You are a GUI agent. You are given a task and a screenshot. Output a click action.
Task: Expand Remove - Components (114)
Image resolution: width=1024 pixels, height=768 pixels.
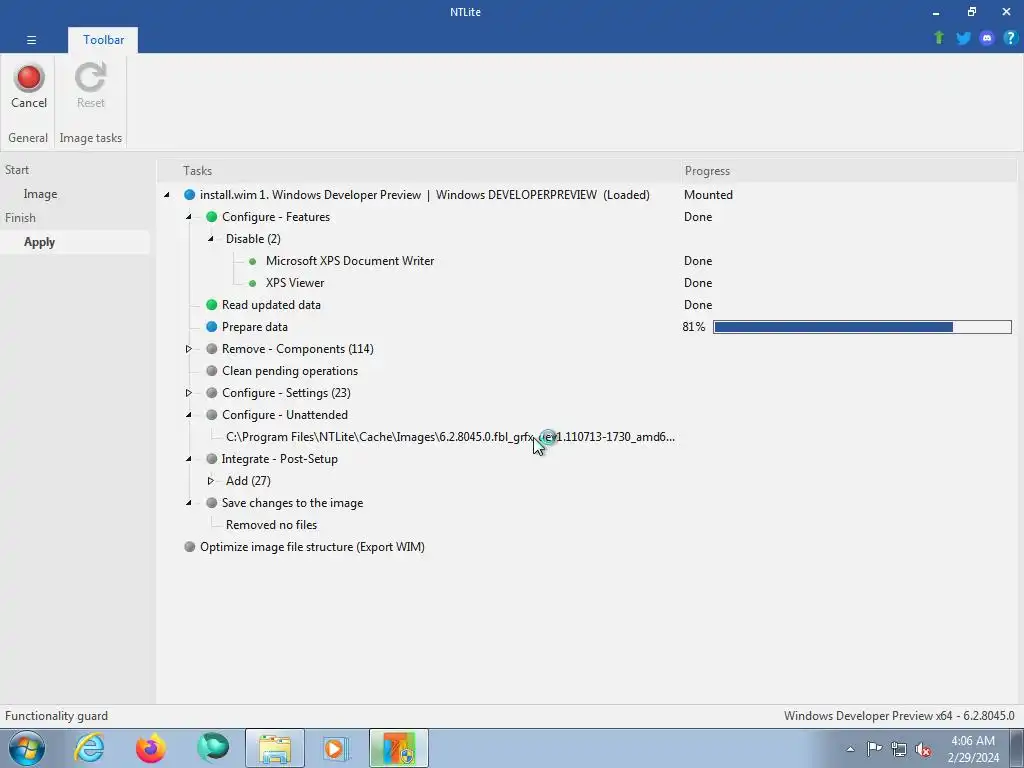pos(189,349)
